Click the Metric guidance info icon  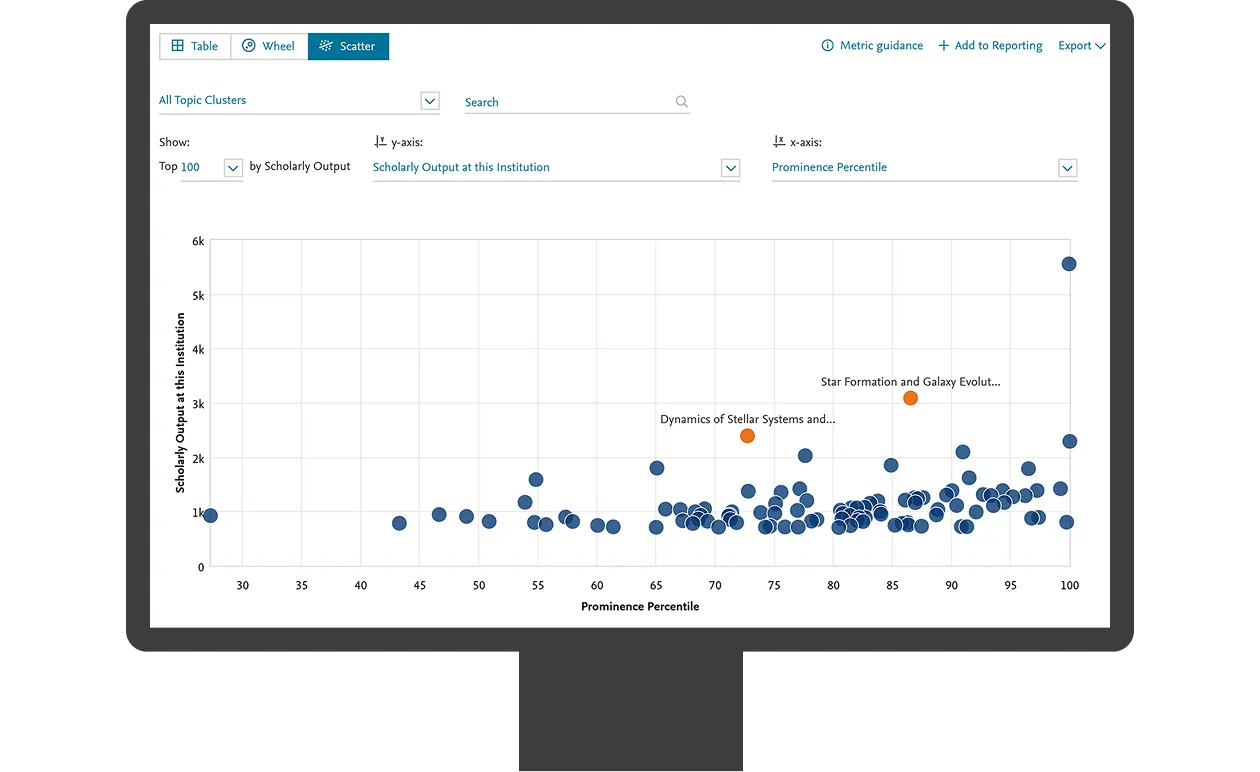click(826, 45)
